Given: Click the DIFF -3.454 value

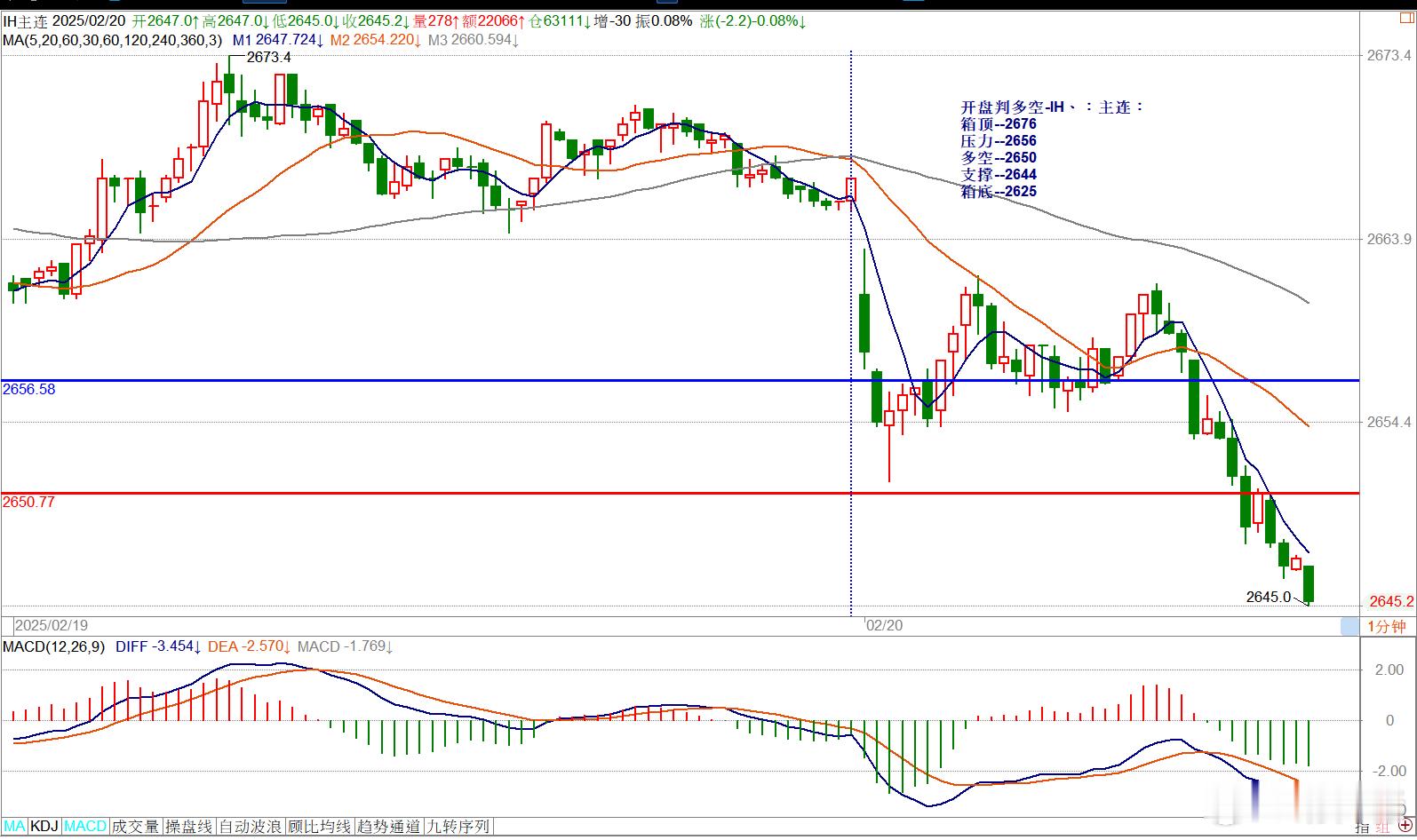Looking at the screenshot, I should tap(158, 646).
